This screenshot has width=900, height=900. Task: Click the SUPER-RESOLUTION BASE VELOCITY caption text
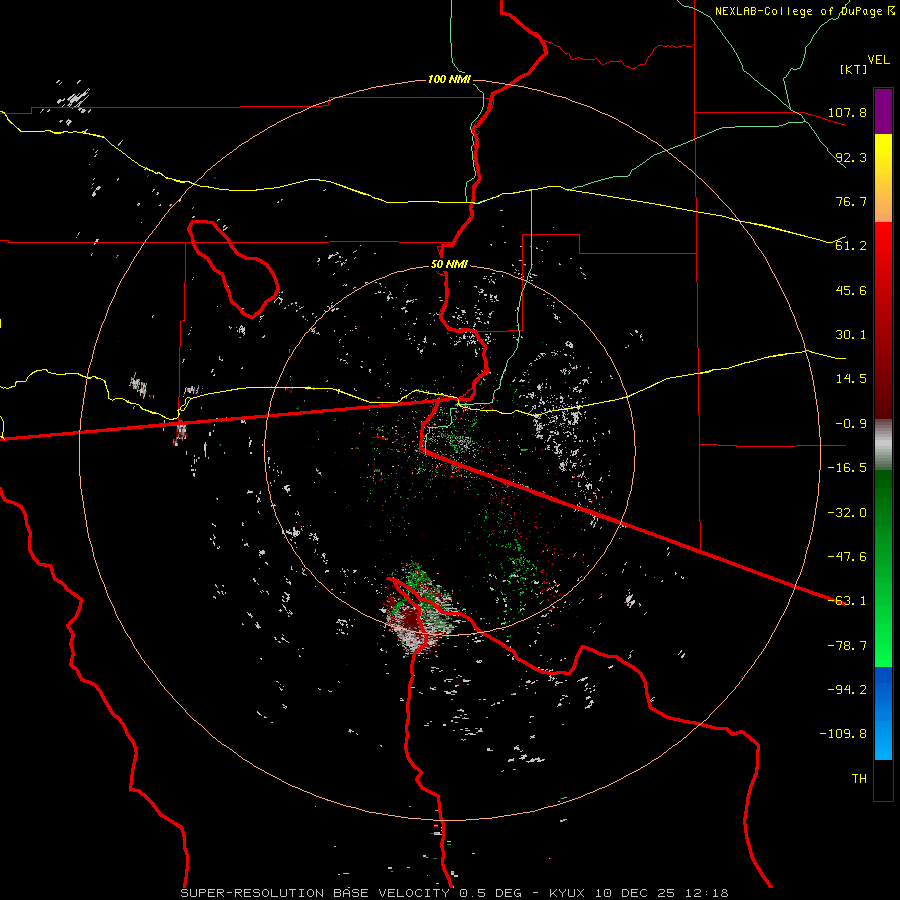(315, 893)
